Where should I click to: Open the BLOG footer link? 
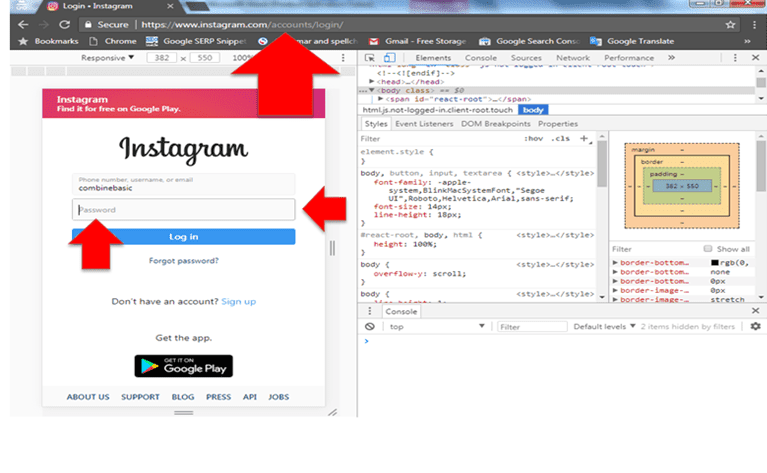183,397
